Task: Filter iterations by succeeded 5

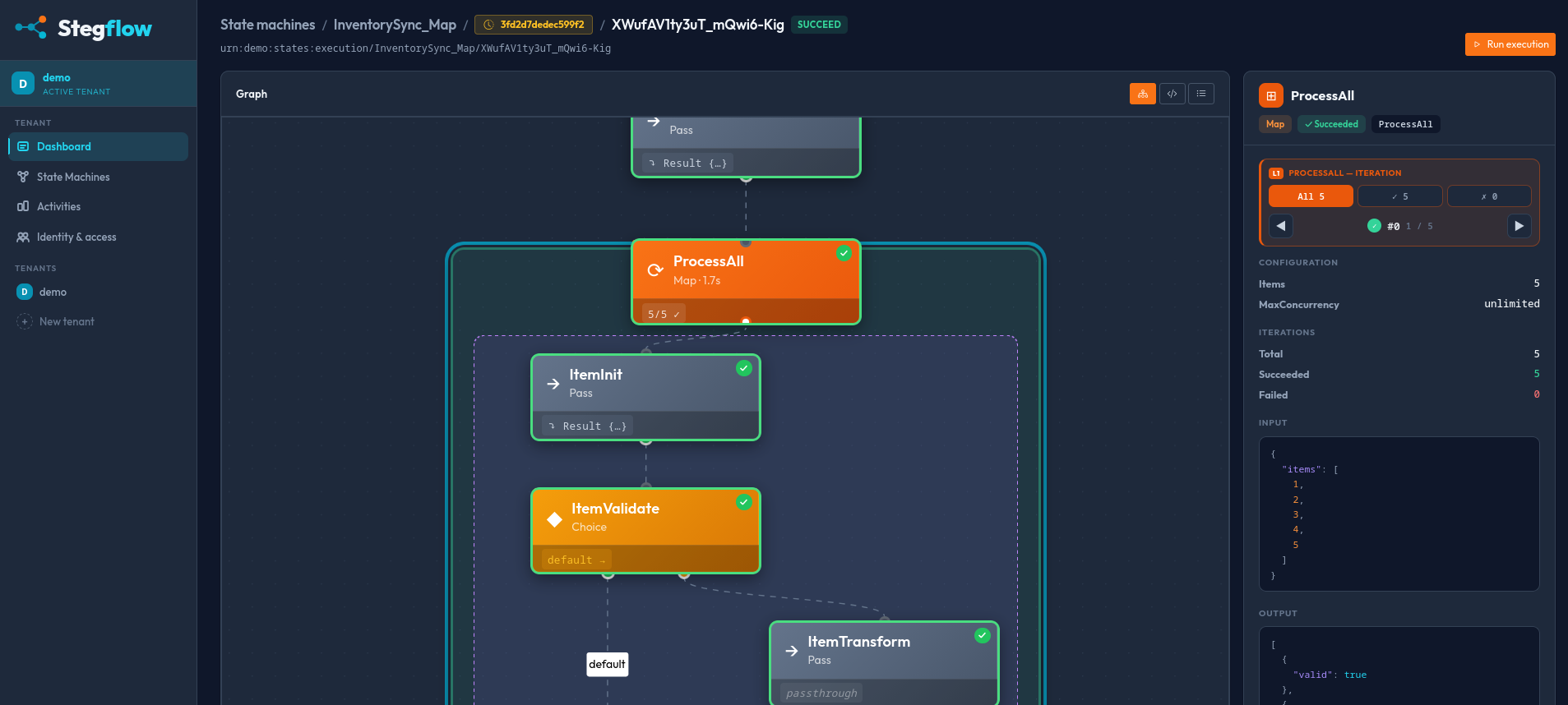Action: (1399, 196)
